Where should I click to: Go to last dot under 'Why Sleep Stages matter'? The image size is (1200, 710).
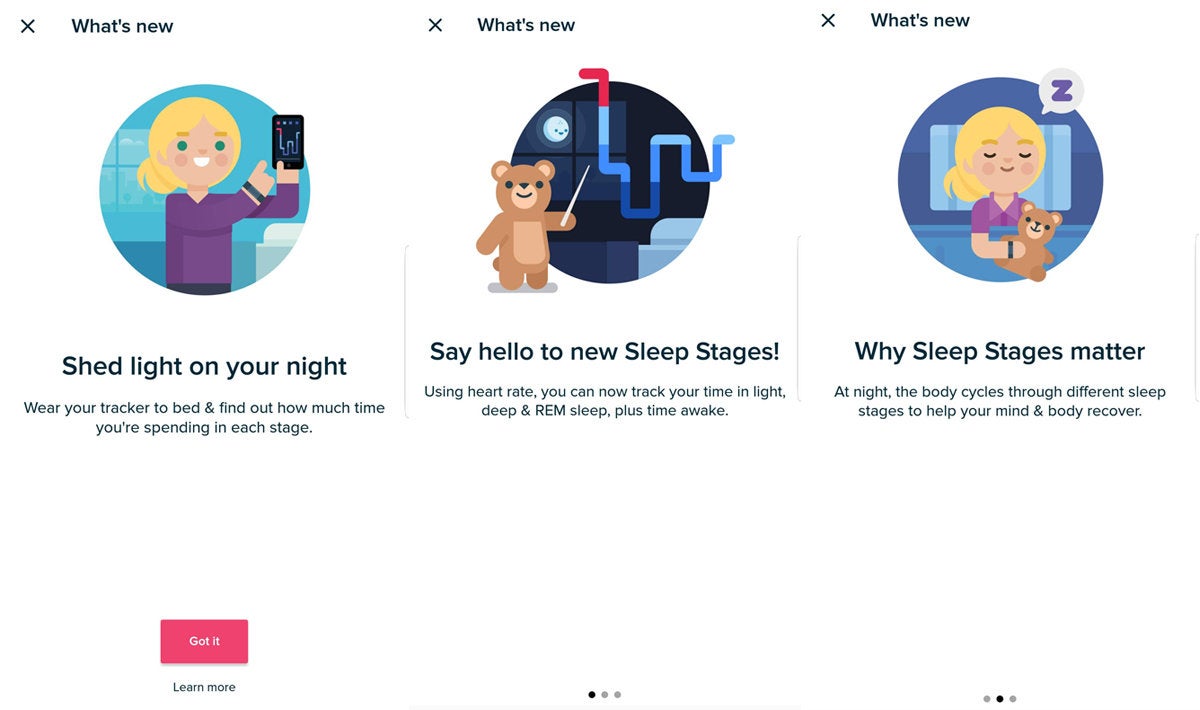(1013, 699)
